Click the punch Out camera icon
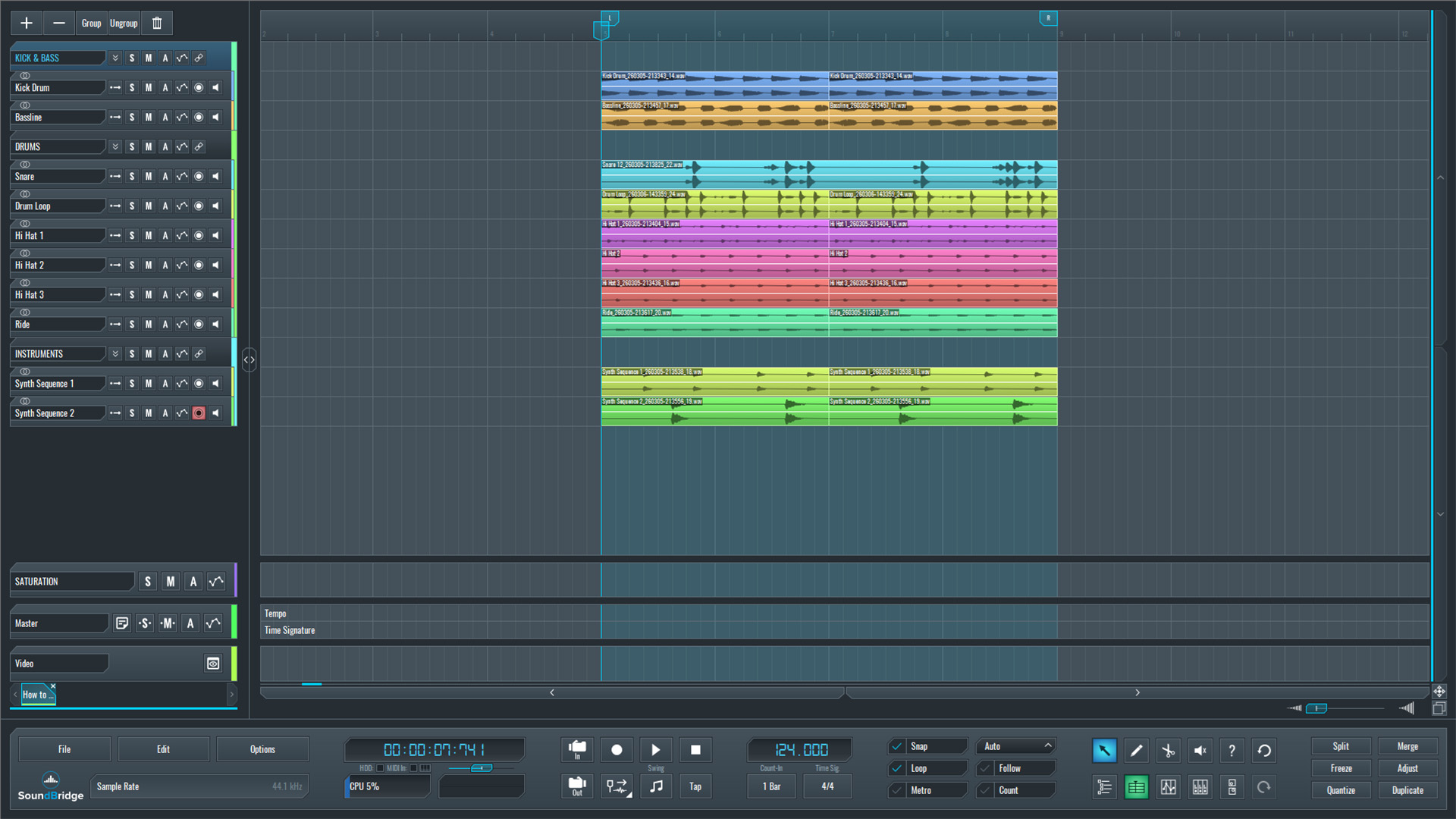Image resolution: width=1456 pixels, height=819 pixels. (577, 786)
